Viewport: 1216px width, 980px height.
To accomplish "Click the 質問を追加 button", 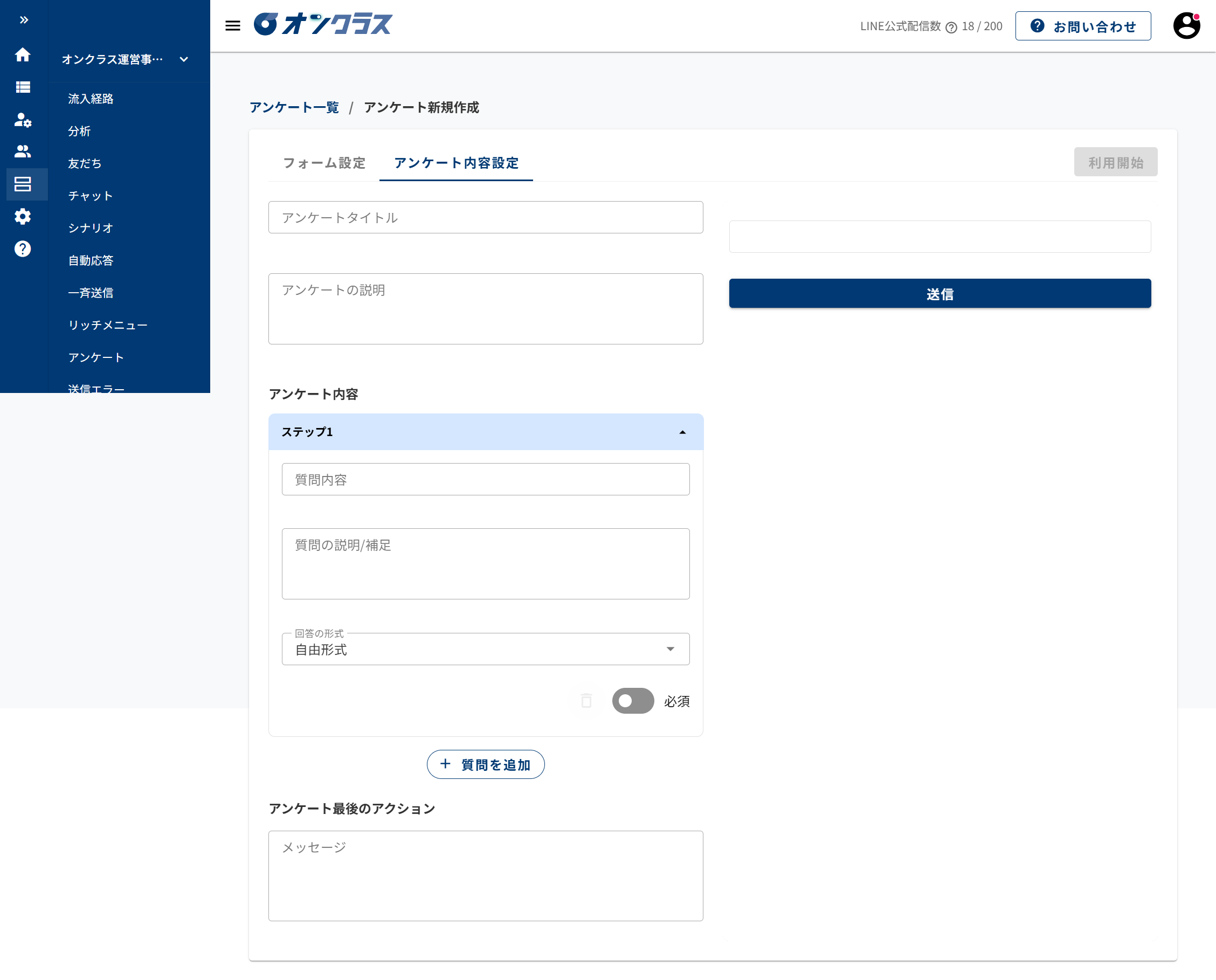I will (x=485, y=764).
